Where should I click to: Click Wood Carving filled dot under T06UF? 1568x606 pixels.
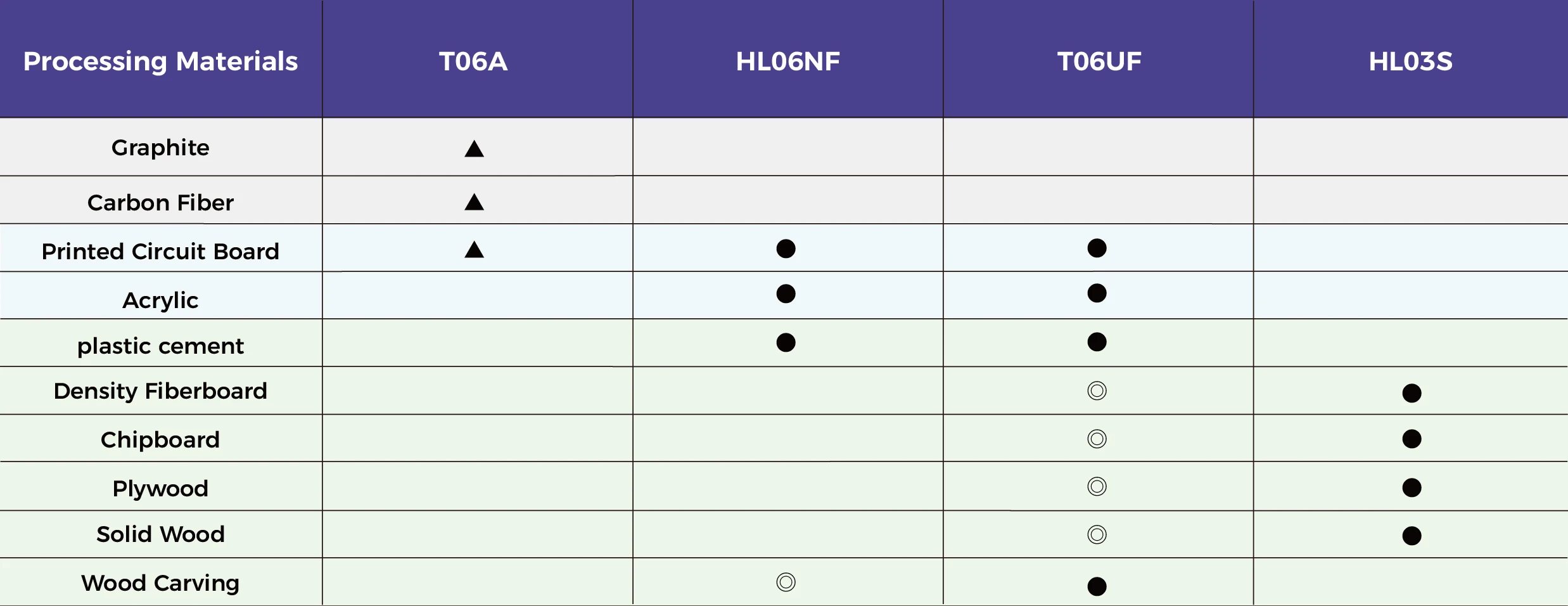pyautogui.click(x=1097, y=586)
